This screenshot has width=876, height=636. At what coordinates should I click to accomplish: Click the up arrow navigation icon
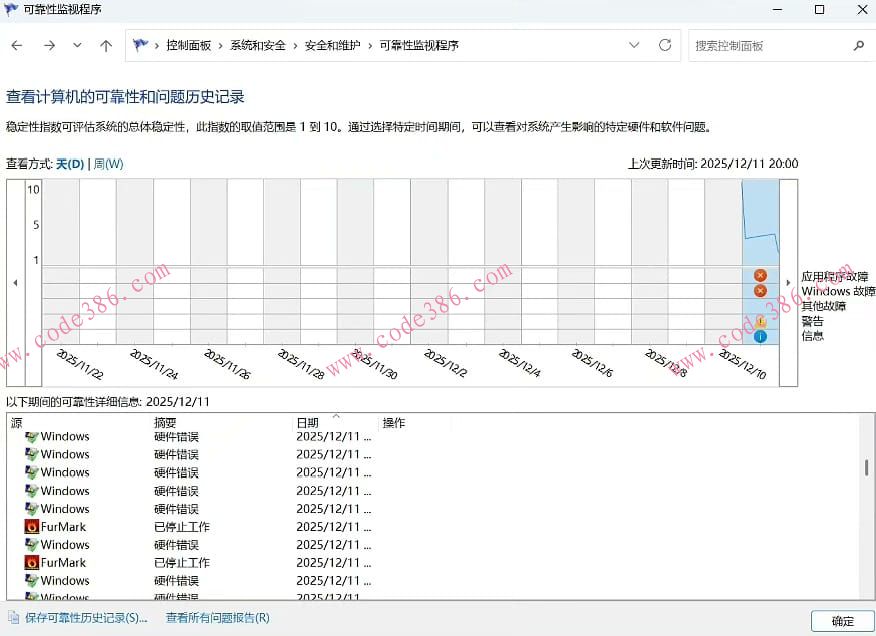click(105, 45)
